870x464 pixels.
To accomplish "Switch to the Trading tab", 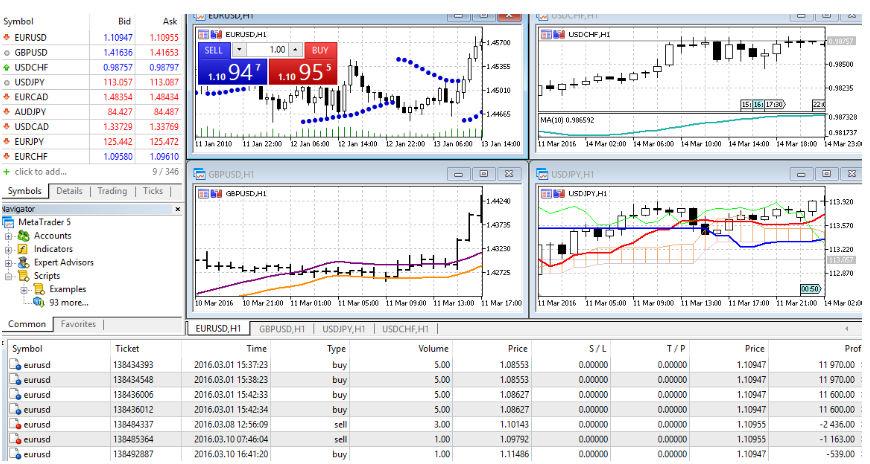I will coord(112,191).
